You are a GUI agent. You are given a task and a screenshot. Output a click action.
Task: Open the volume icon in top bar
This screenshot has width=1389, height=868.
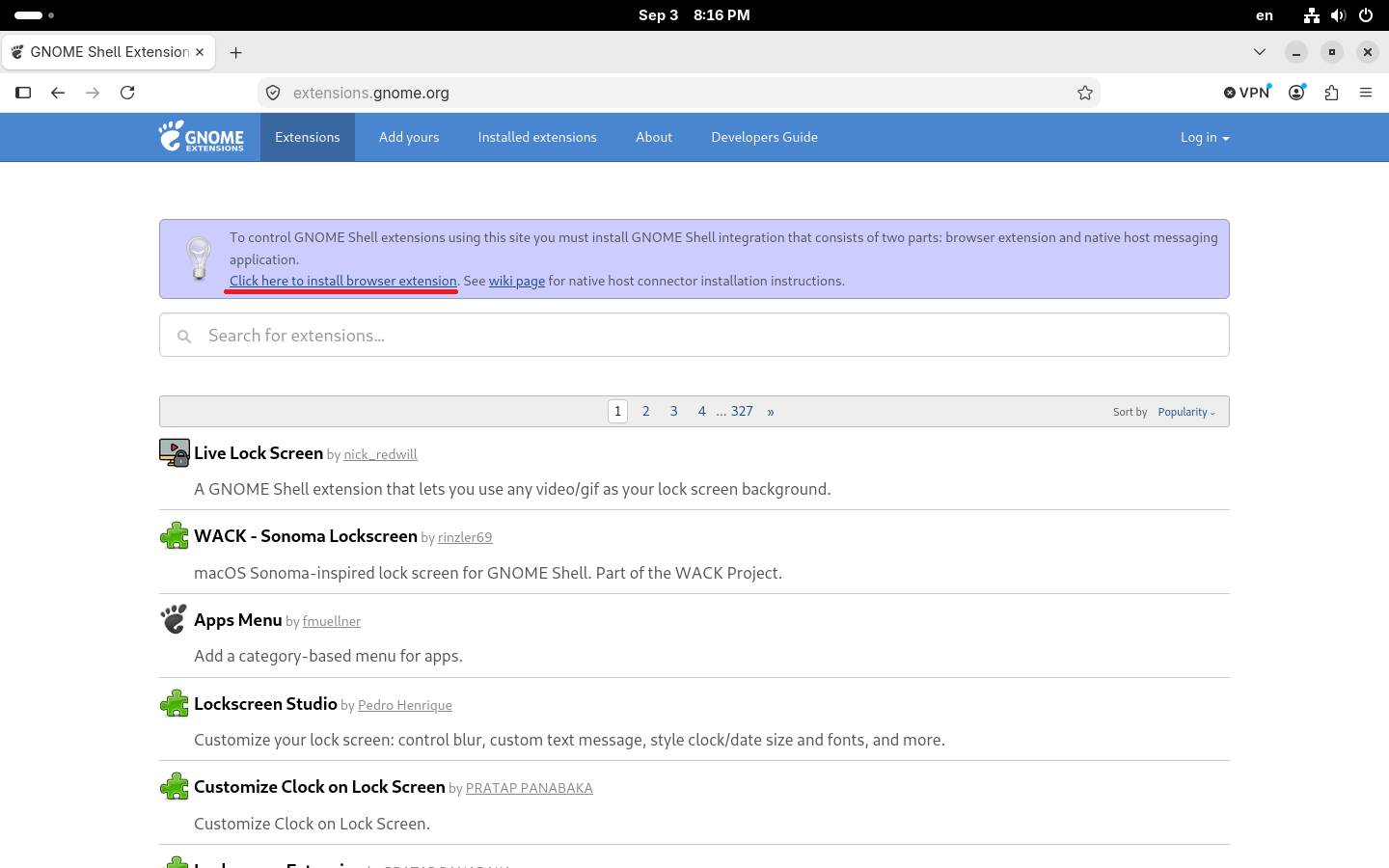click(1338, 15)
